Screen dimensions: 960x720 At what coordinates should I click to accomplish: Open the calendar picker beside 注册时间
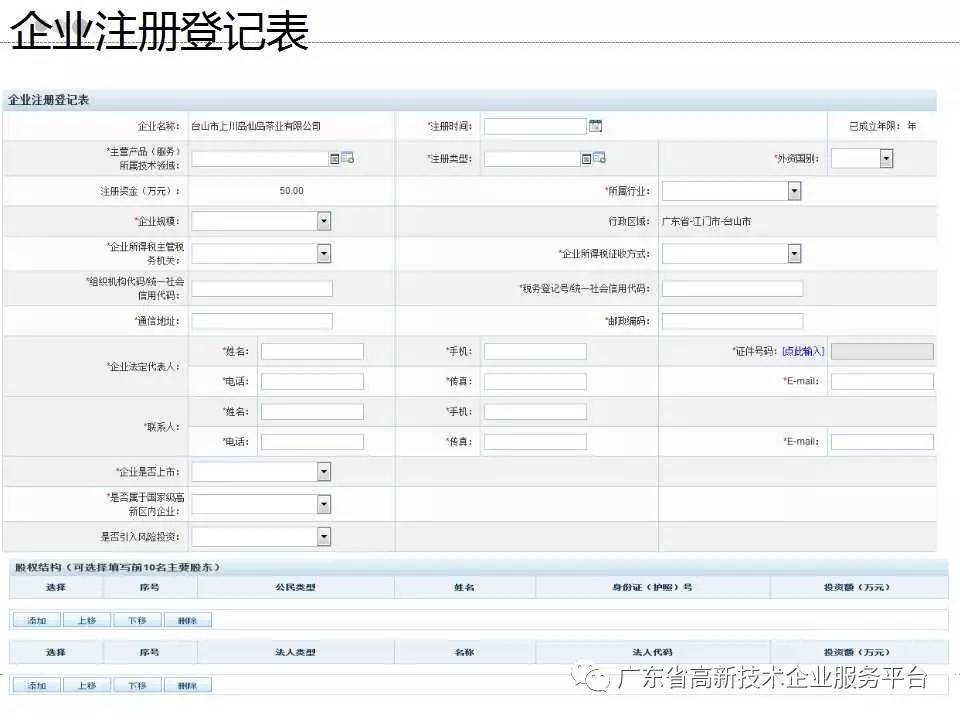click(x=596, y=126)
